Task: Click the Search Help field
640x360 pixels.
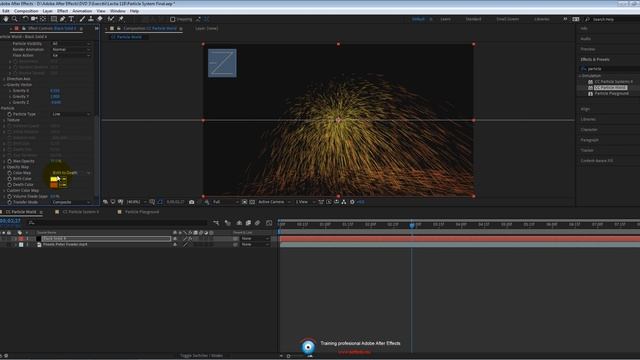Action: click(x=612, y=19)
